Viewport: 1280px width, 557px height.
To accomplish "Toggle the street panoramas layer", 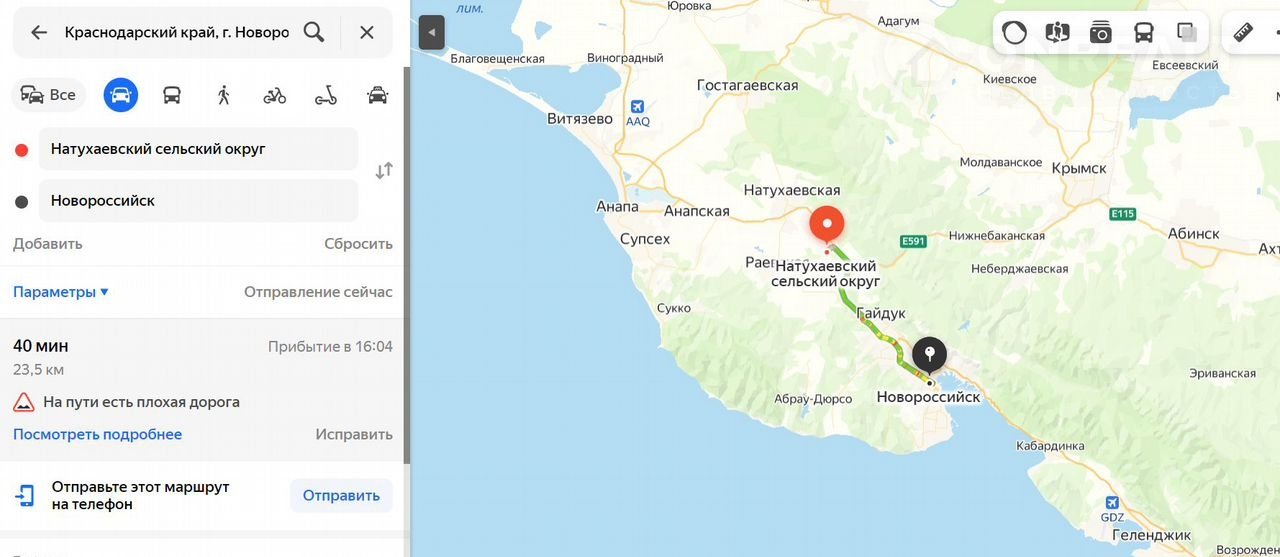I will pyautogui.click(x=1057, y=32).
